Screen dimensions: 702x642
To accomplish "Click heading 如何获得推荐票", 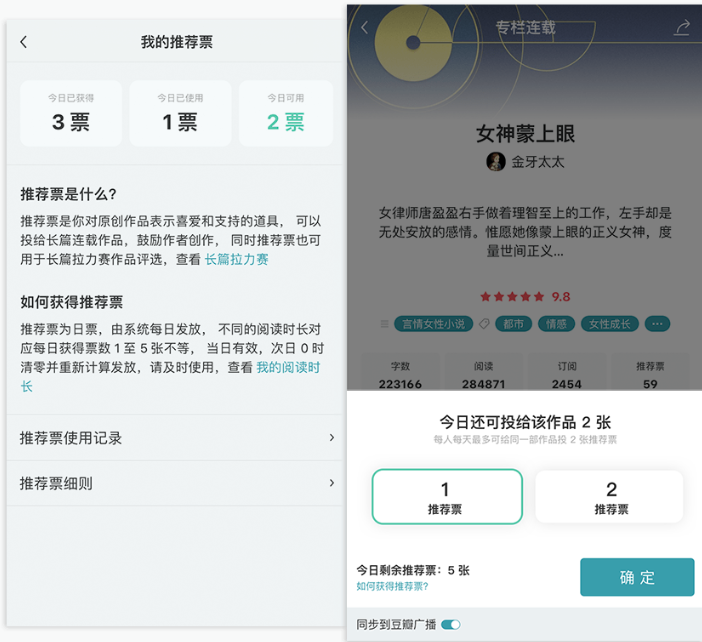I will pos(72,302).
